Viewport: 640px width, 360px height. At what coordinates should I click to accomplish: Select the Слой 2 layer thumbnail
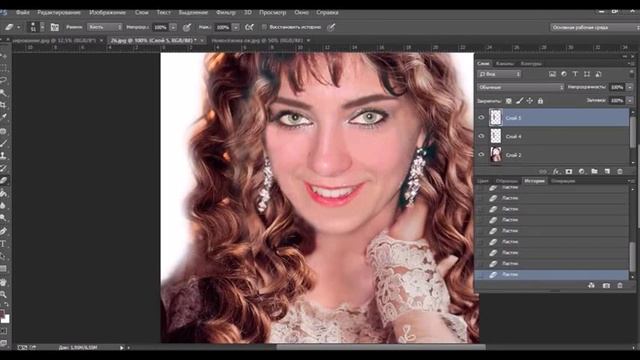496,155
